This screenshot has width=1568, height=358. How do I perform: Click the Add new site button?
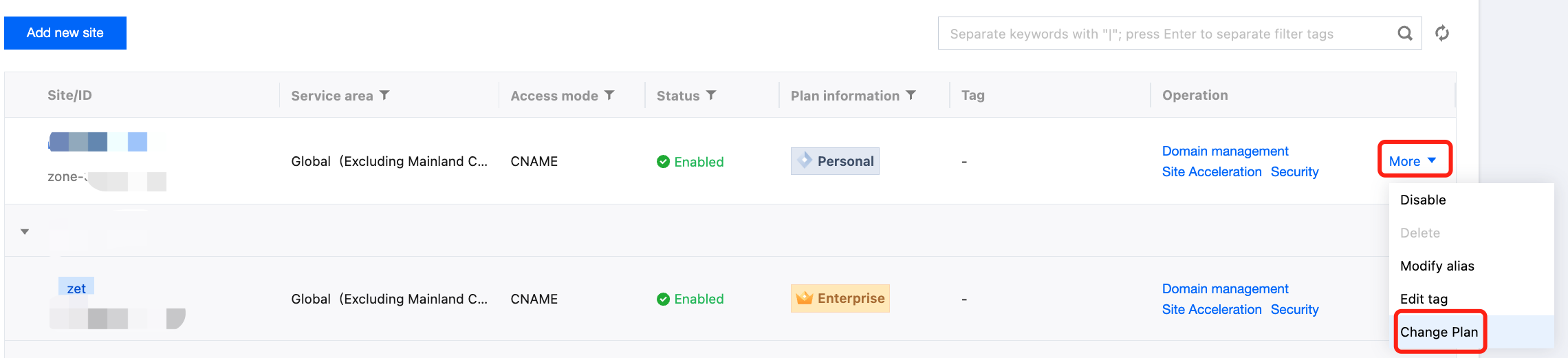(65, 33)
